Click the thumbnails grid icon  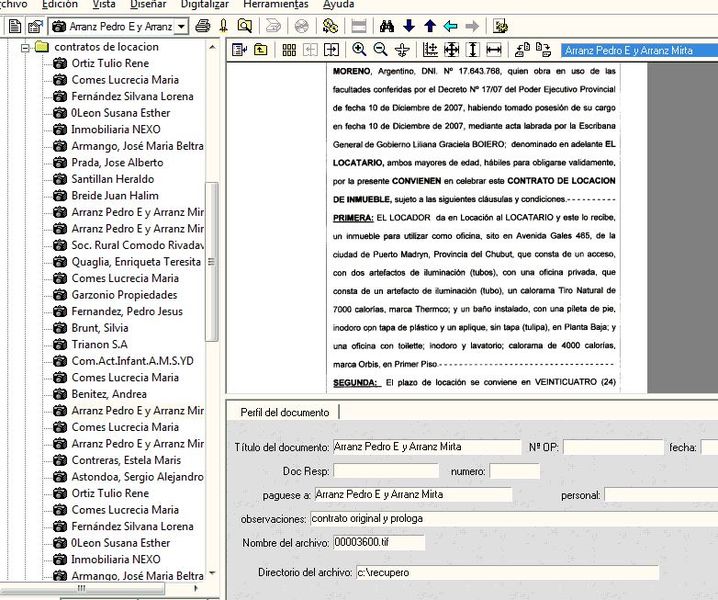(x=289, y=49)
